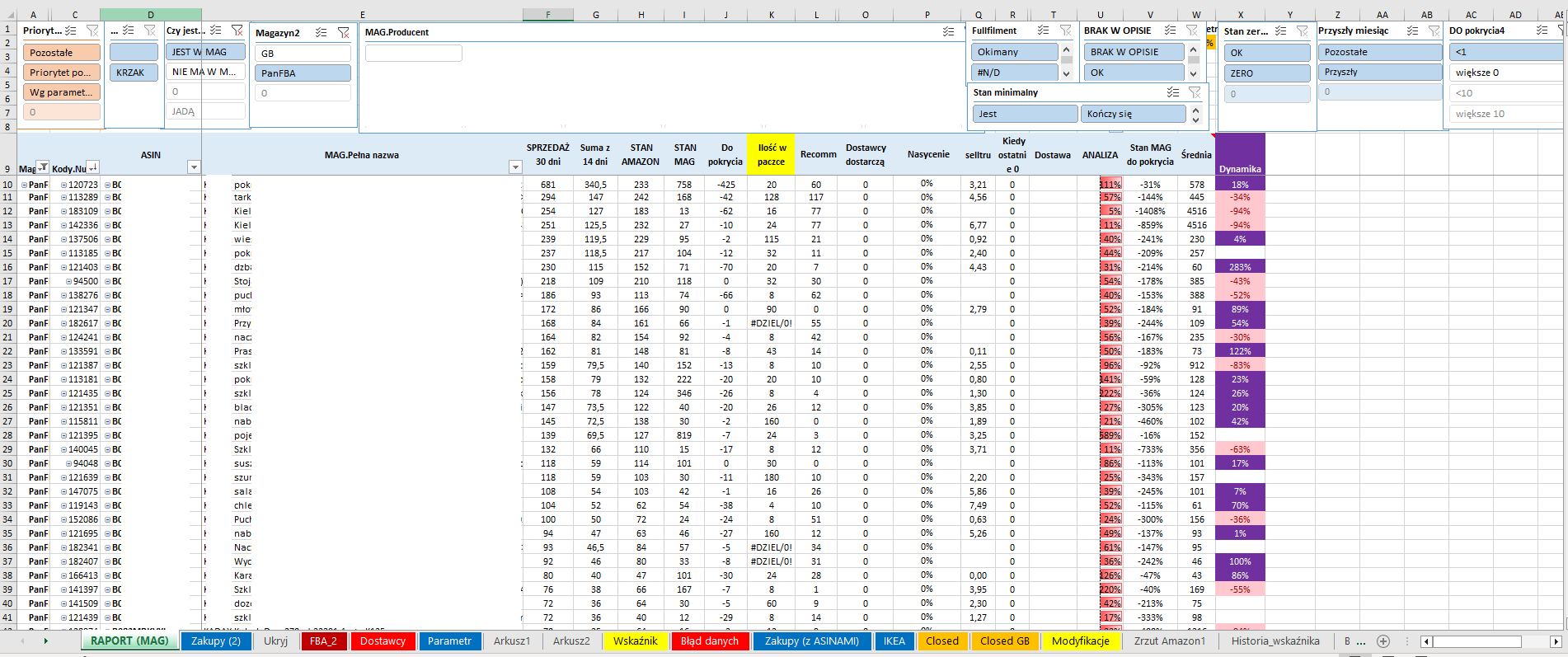
Task: Open the MAG.Pełna nazwa filter dropdown
Action: pyautogui.click(x=515, y=167)
